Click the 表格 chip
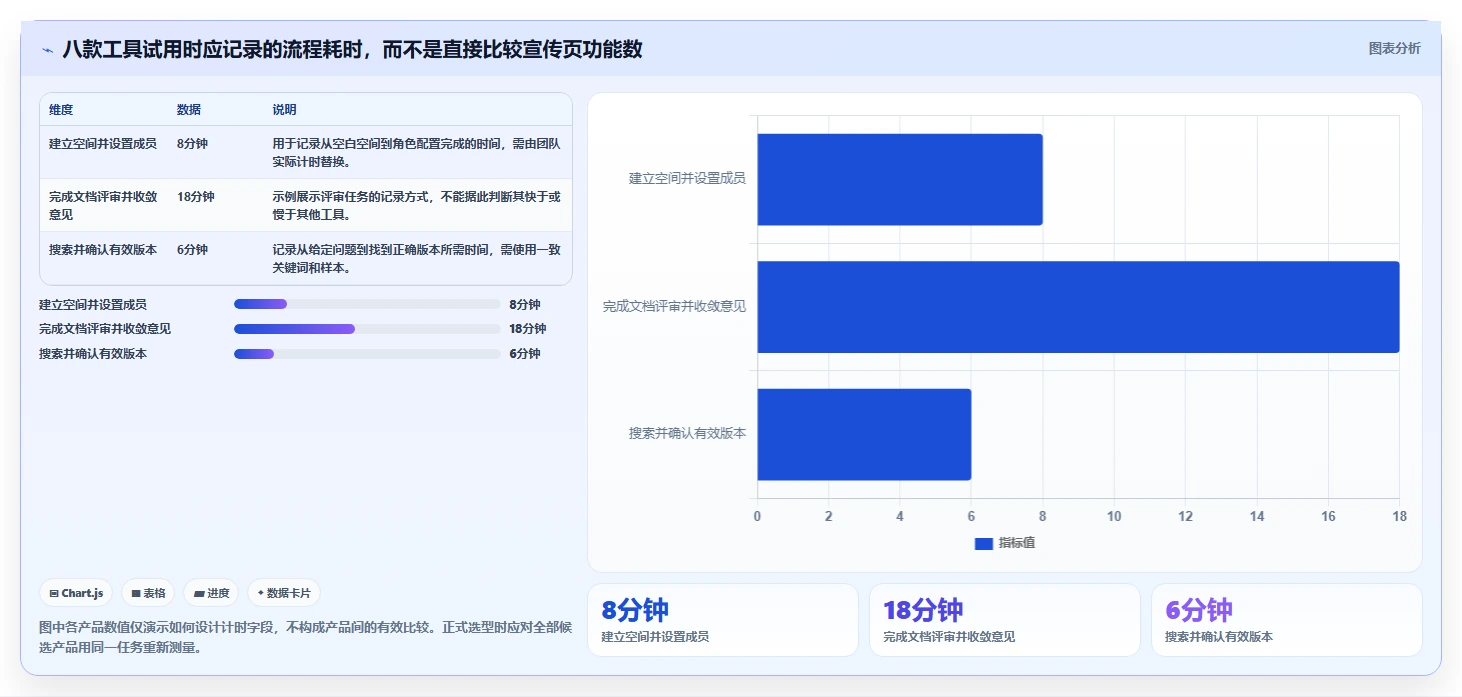 tap(148, 593)
